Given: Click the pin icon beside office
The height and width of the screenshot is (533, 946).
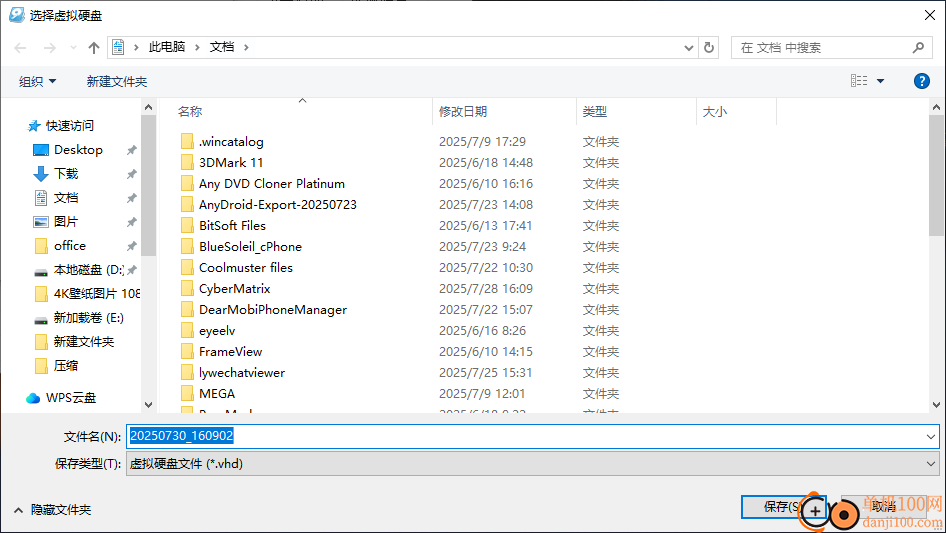Looking at the screenshot, I should (x=132, y=246).
